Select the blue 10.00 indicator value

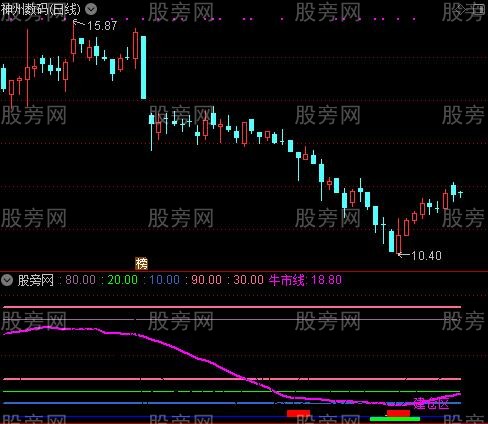[x=164, y=280]
